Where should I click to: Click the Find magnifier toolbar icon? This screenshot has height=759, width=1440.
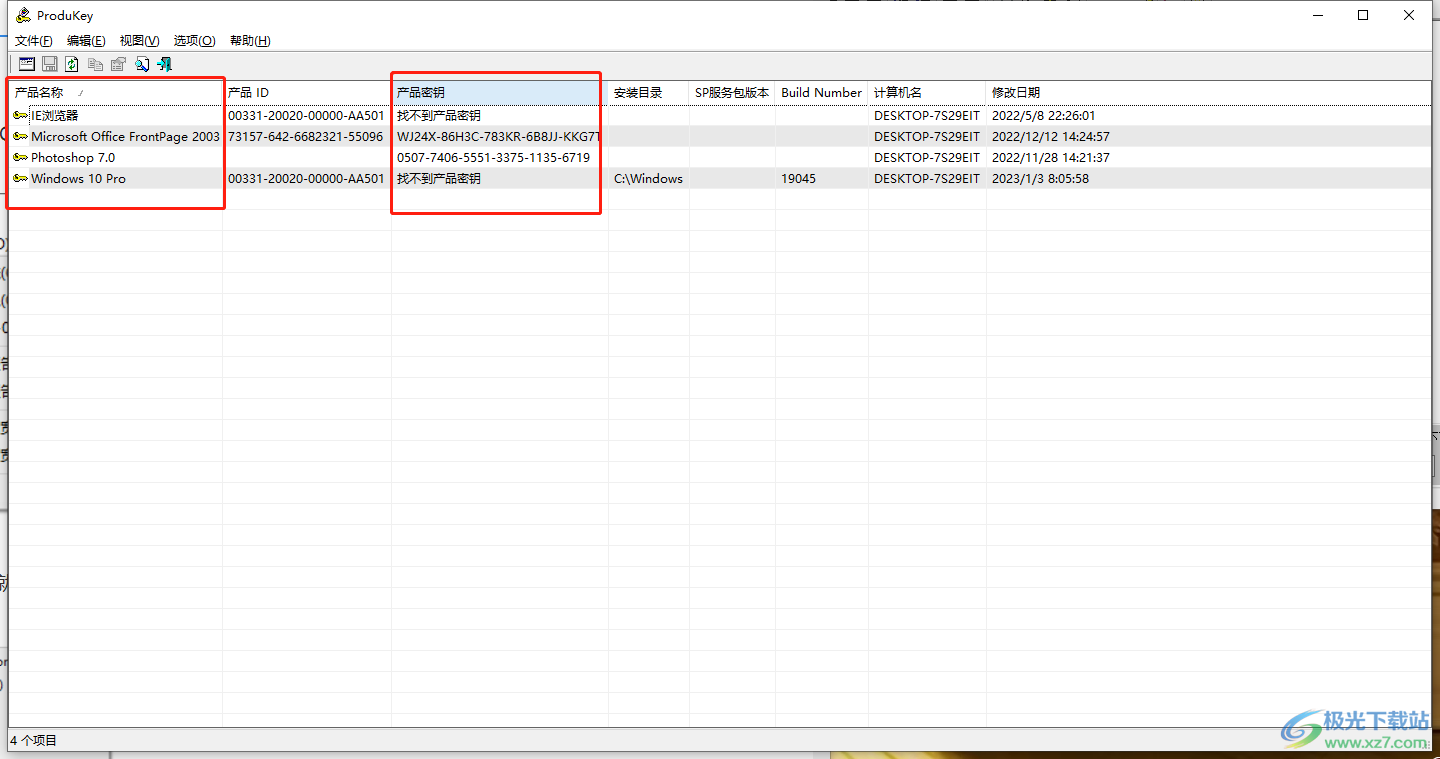point(142,64)
